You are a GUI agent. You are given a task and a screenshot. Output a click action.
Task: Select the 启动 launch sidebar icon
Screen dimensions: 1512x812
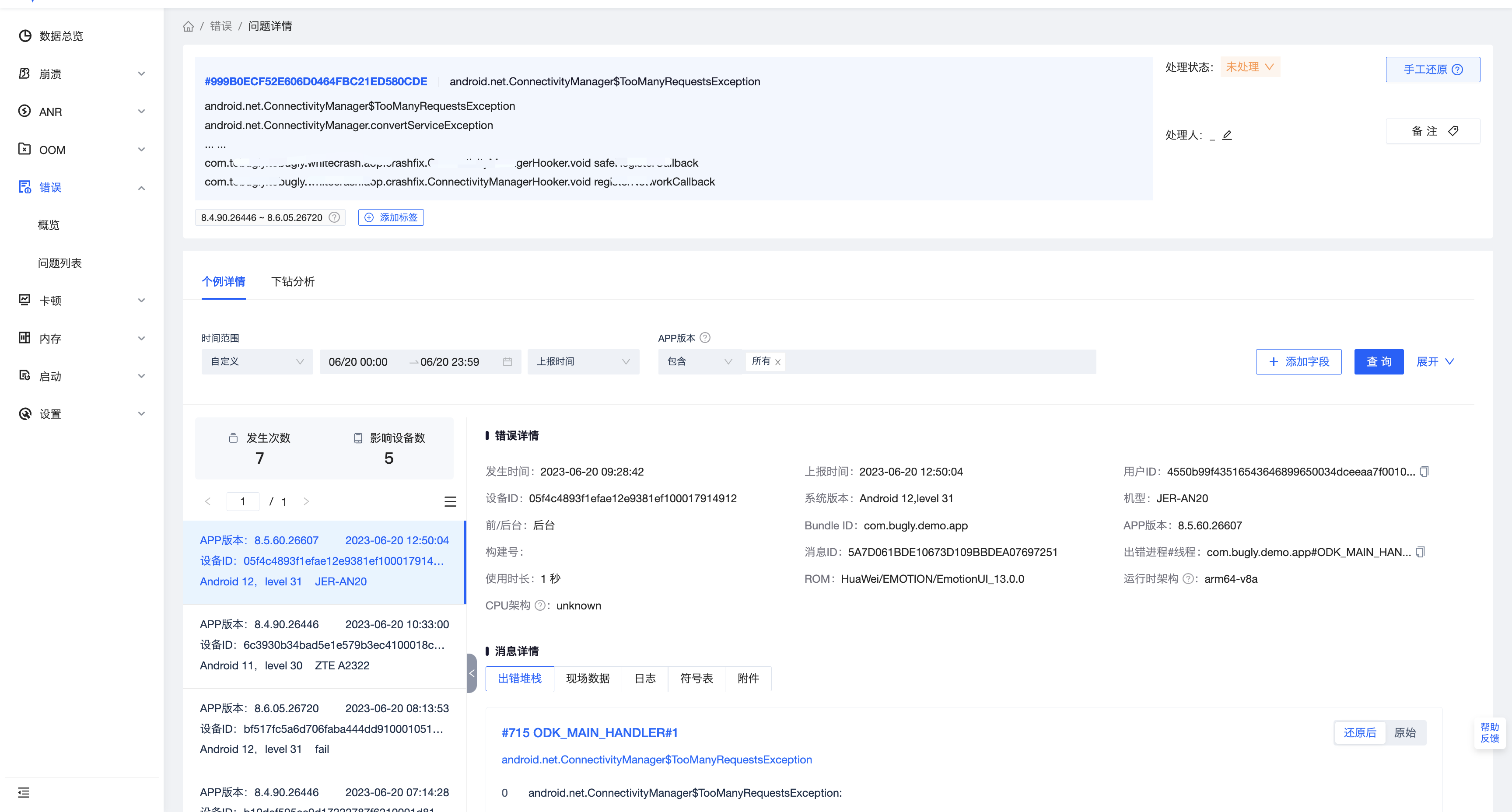pyautogui.click(x=24, y=376)
